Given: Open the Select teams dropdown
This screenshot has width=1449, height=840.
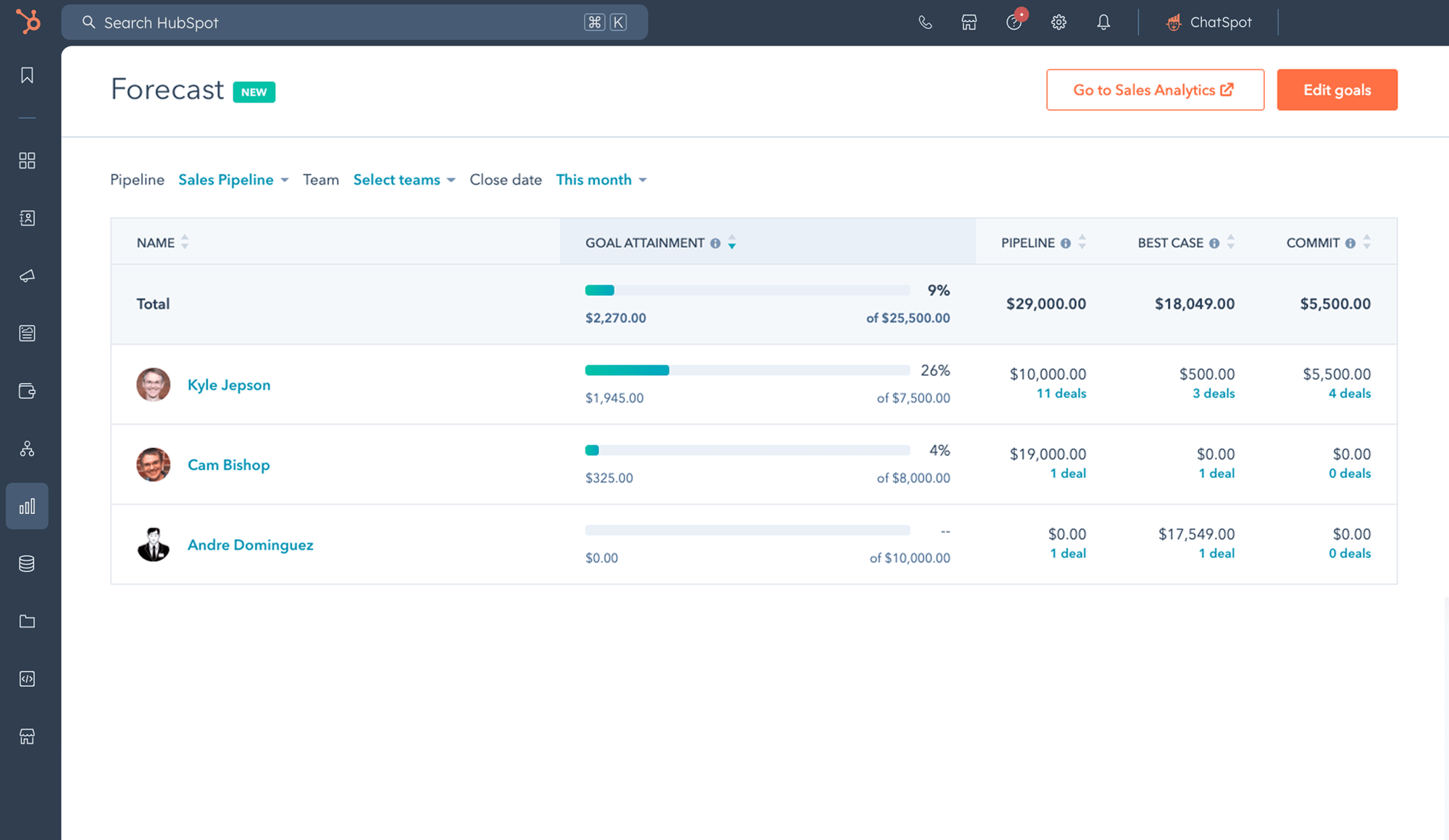Looking at the screenshot, I should (404, 180).
